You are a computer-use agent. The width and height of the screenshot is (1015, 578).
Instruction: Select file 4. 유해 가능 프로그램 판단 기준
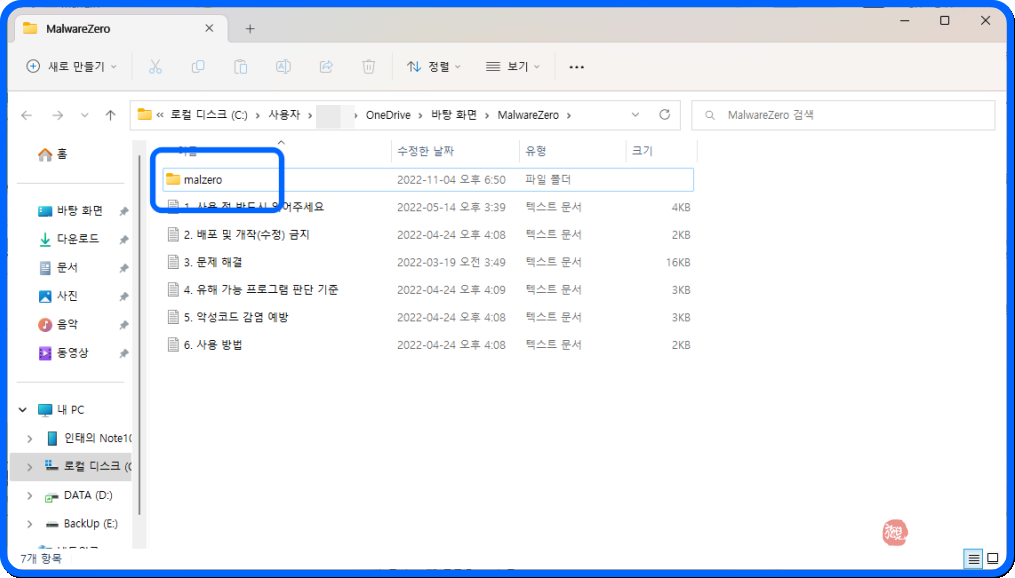428,290
